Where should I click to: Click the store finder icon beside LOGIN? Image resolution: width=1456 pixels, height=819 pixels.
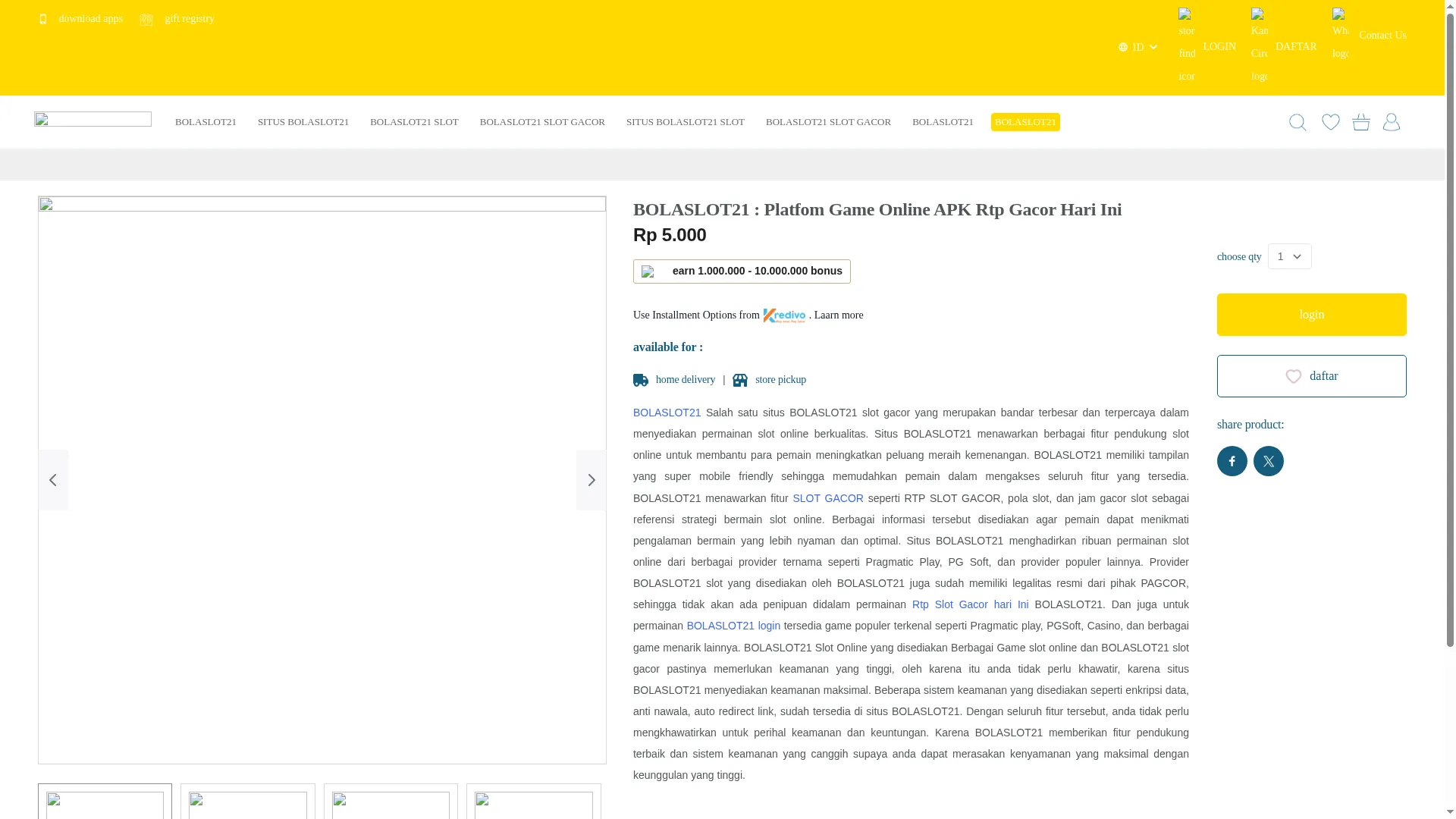(x=1187, y=45)
